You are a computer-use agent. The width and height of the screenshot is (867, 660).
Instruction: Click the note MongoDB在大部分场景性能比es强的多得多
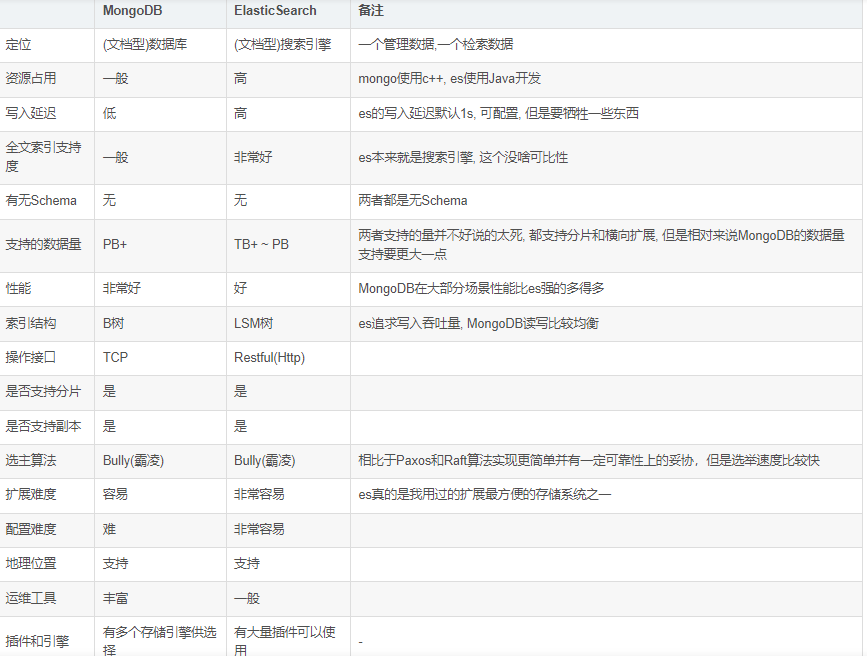tap(481, 288)
